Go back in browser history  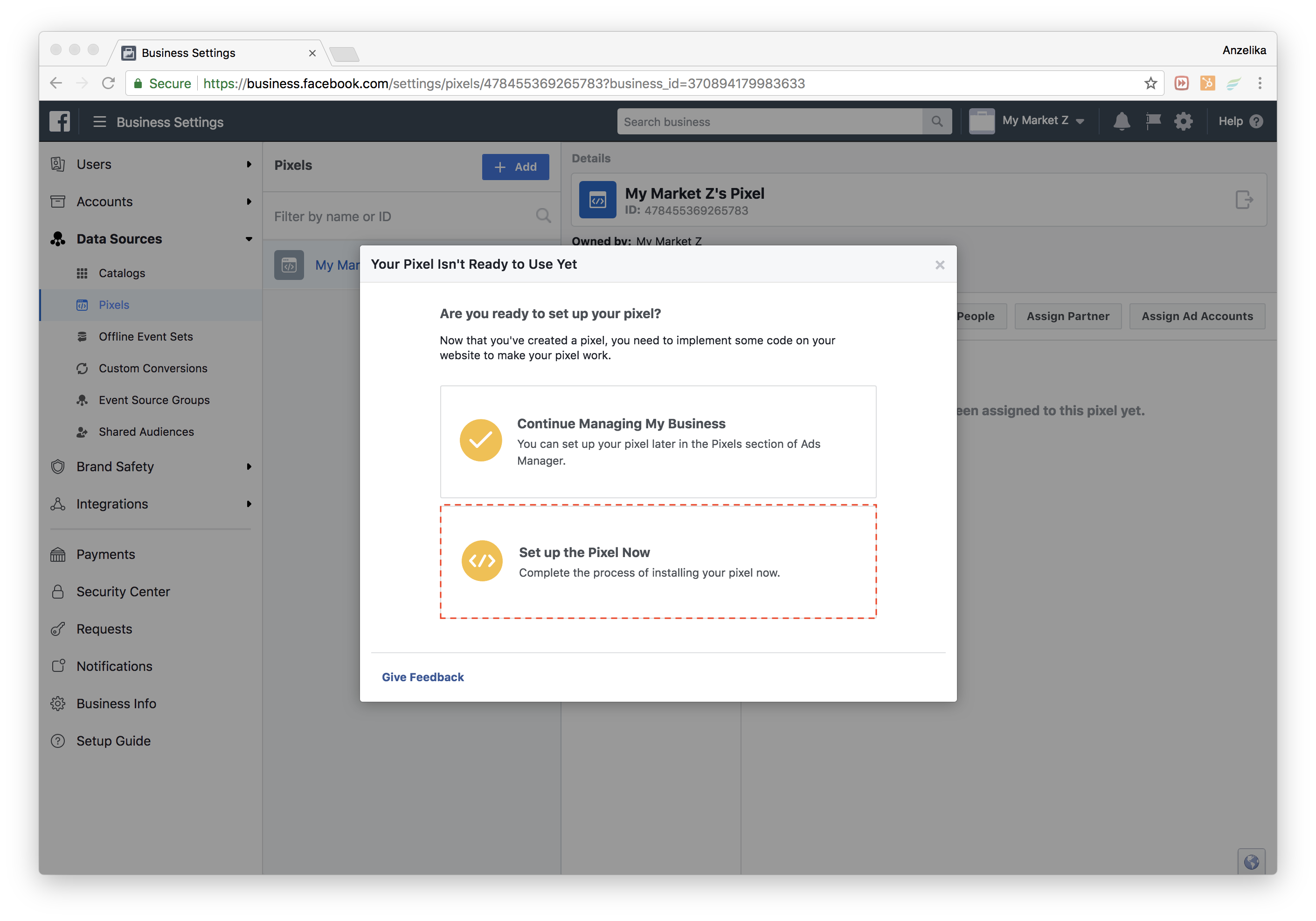pyautogui.click(x=56, y=84)
